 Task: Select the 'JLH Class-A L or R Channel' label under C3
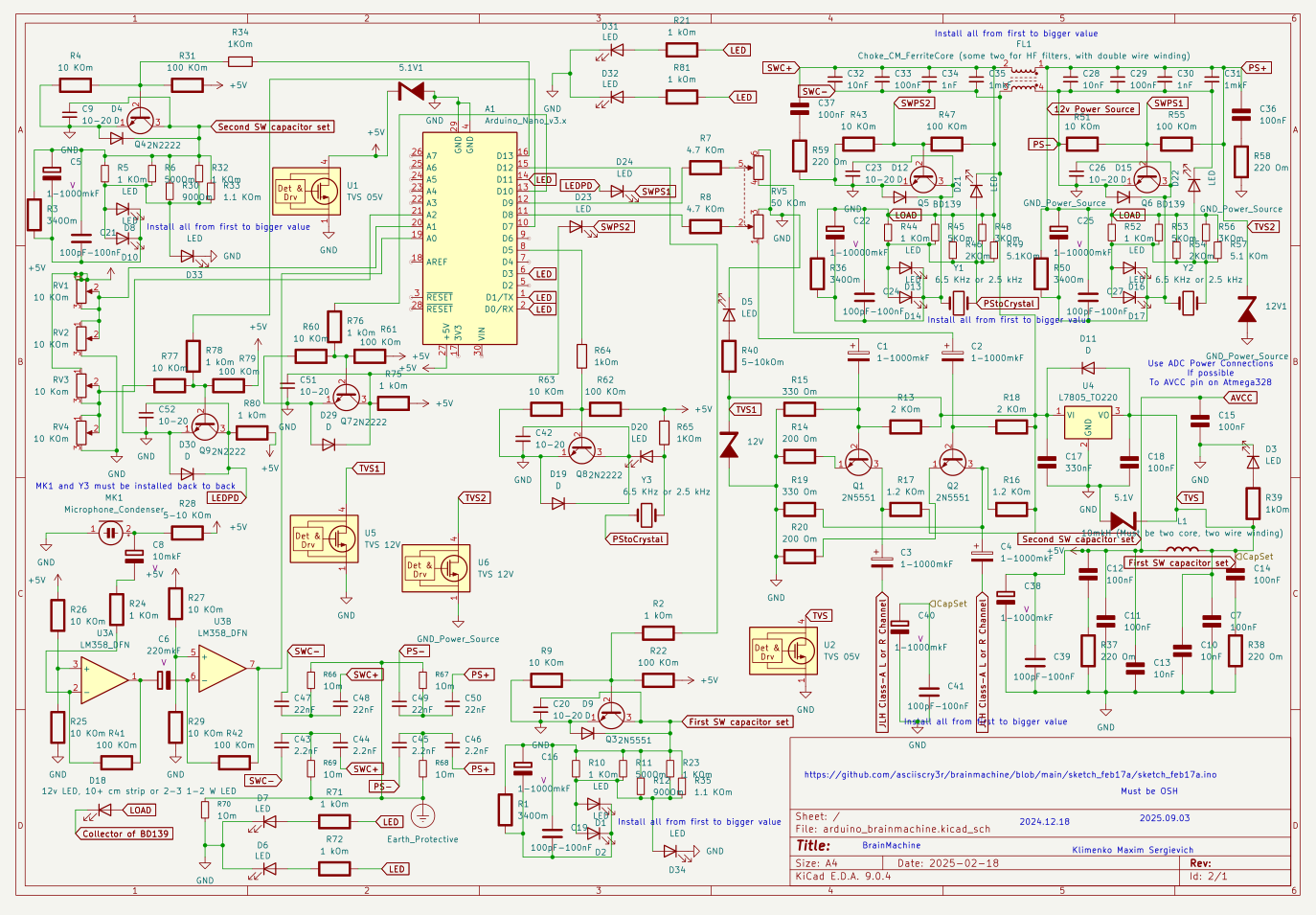(x=882, y=663)
